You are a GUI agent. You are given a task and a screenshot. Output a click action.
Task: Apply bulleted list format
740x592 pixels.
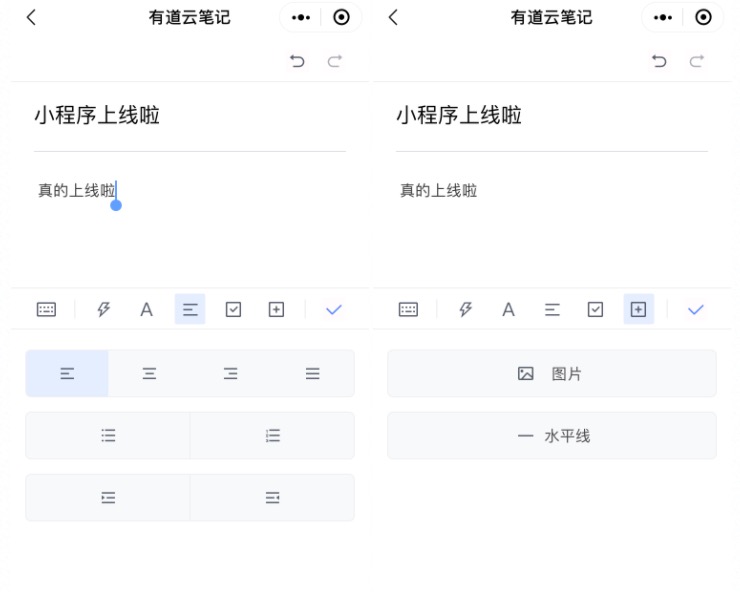pos(108,435)
